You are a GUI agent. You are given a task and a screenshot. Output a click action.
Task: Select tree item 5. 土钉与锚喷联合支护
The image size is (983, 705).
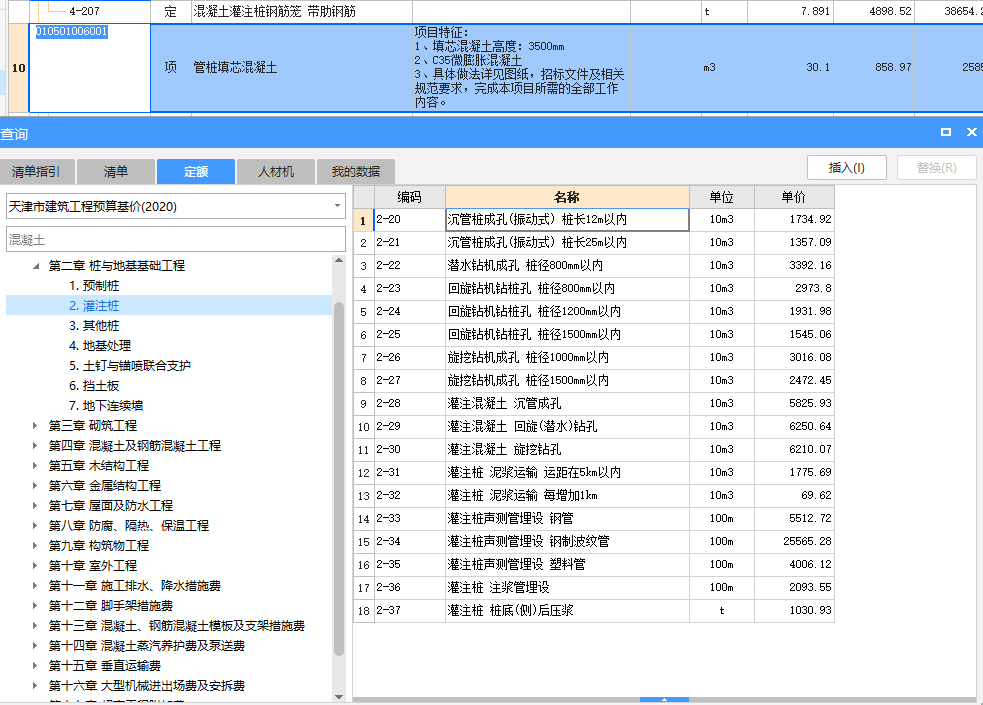coord(130,366)
